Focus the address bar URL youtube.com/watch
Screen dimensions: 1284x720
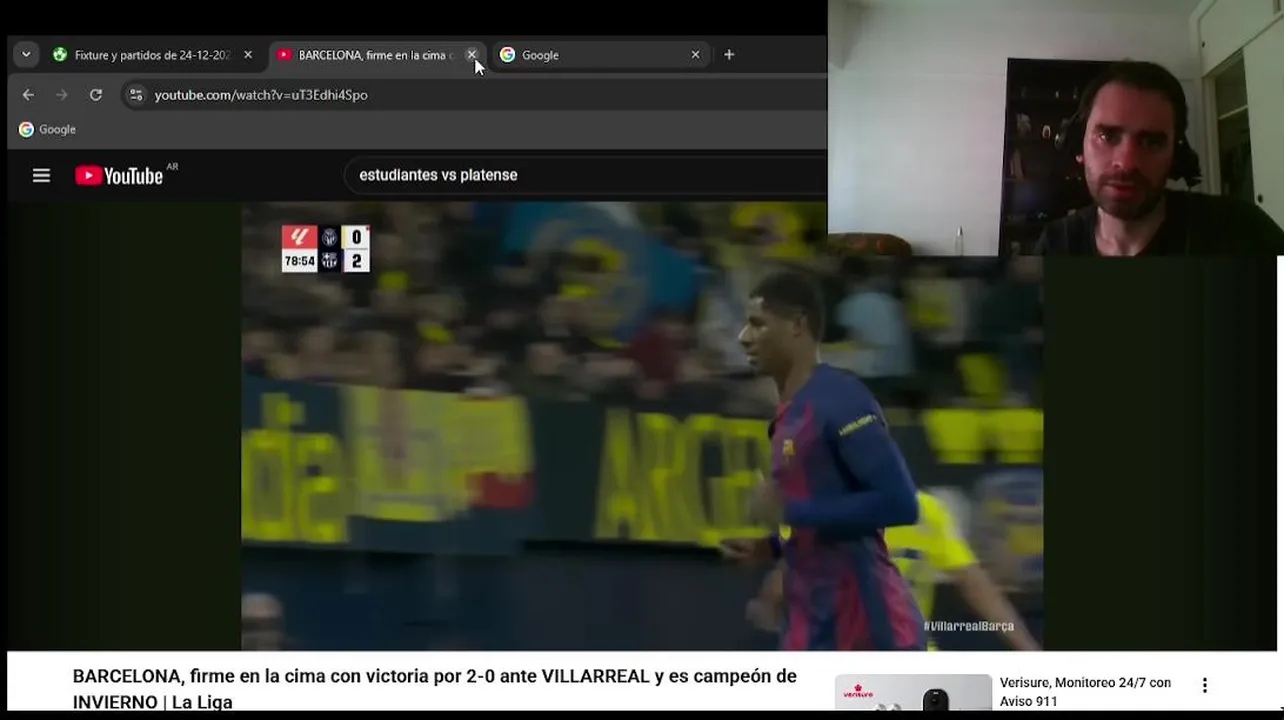[x=261, y=95]
